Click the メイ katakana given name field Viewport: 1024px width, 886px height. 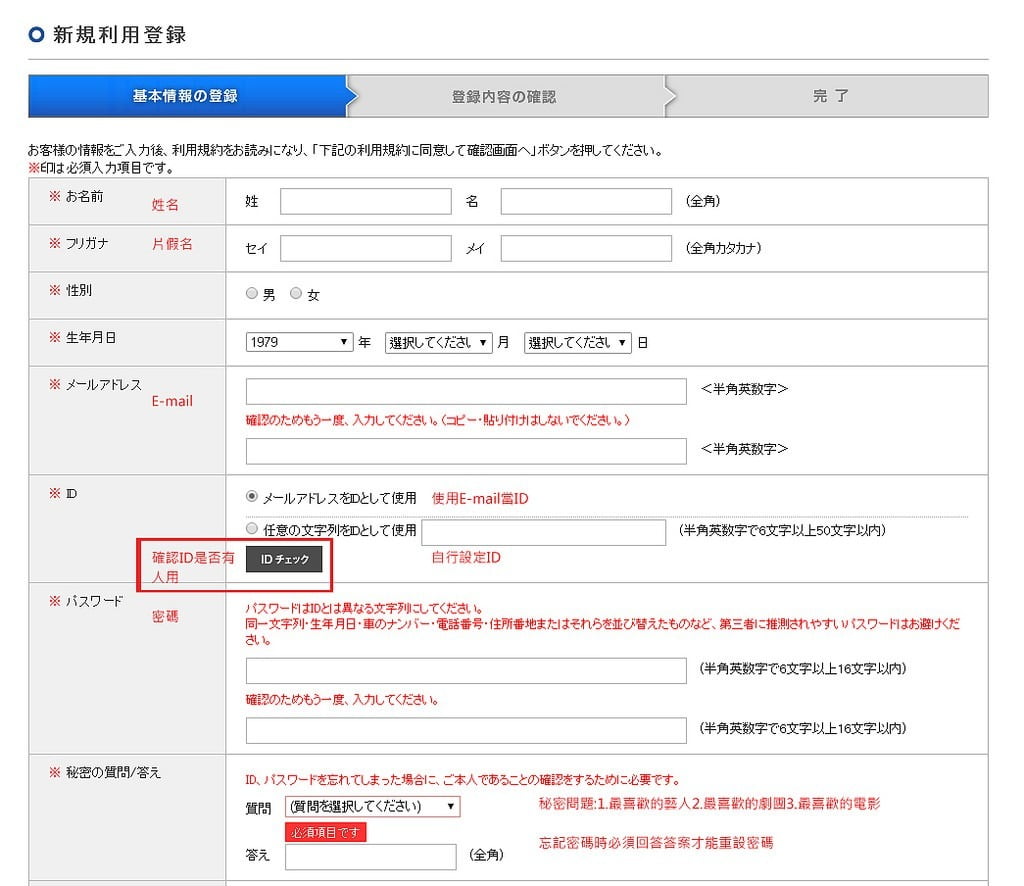pyautogui.click(x=585, y=247)
